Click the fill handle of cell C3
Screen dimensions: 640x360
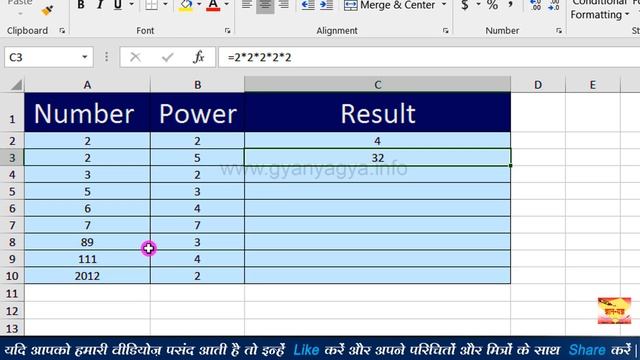coord(510,165)
